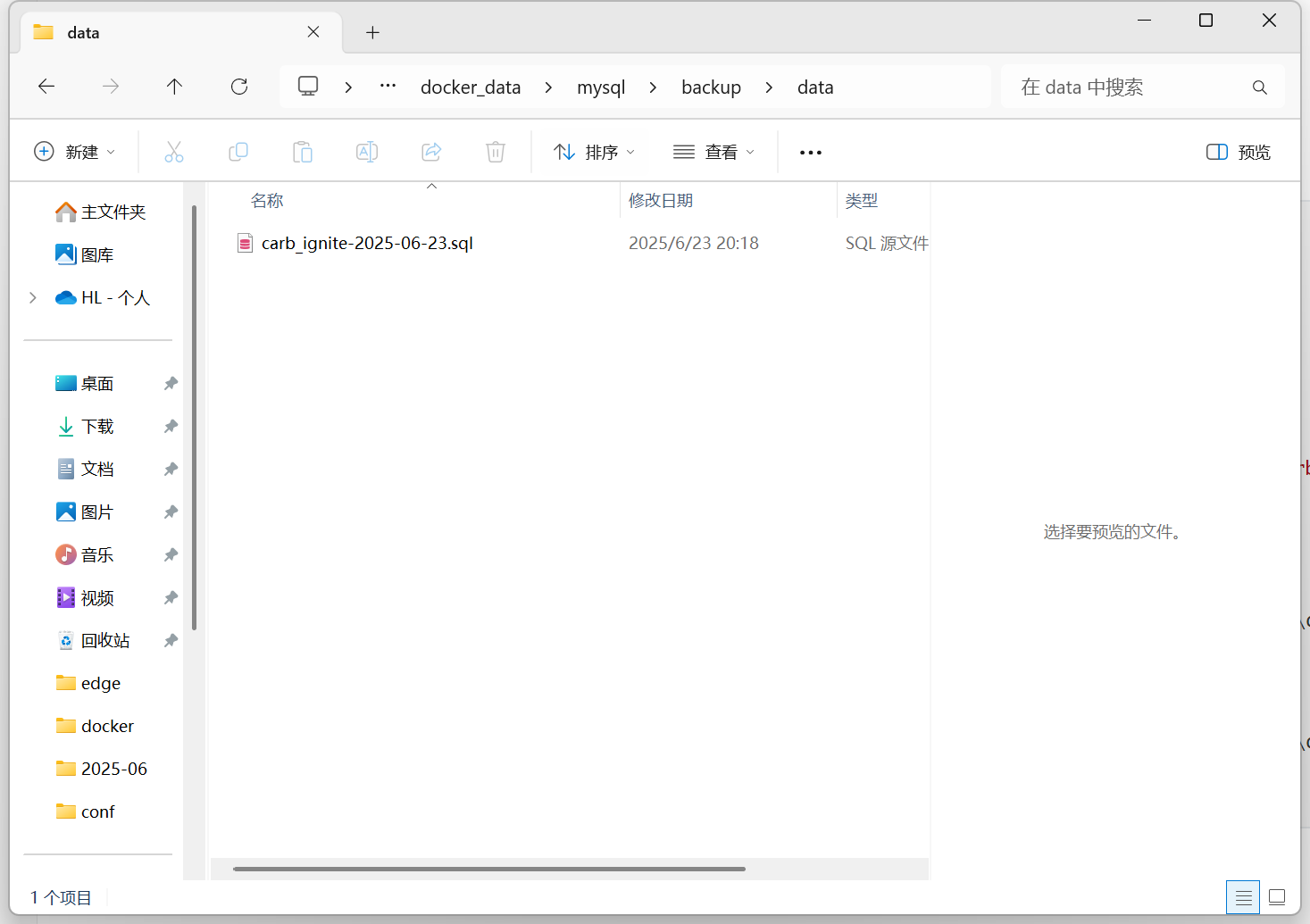Open the more options ellipsis menu
1310x924 pixels.
(810, 153)
